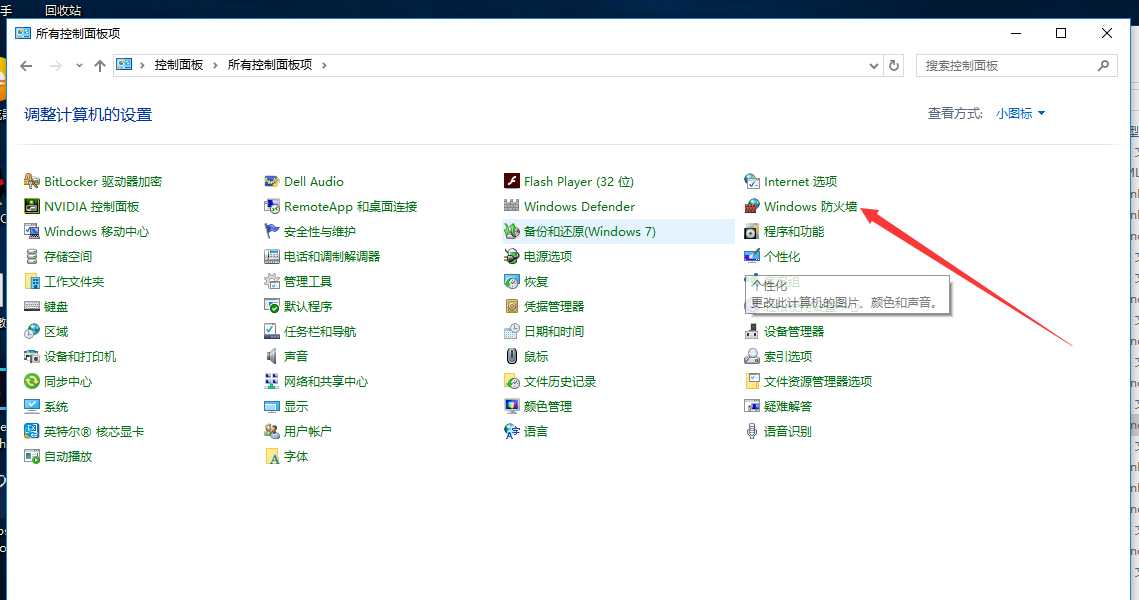The image size is (1139, 600).
Task: Click the control panel icon in address bar
Action: pyautogui.click(x=125, y=65)
